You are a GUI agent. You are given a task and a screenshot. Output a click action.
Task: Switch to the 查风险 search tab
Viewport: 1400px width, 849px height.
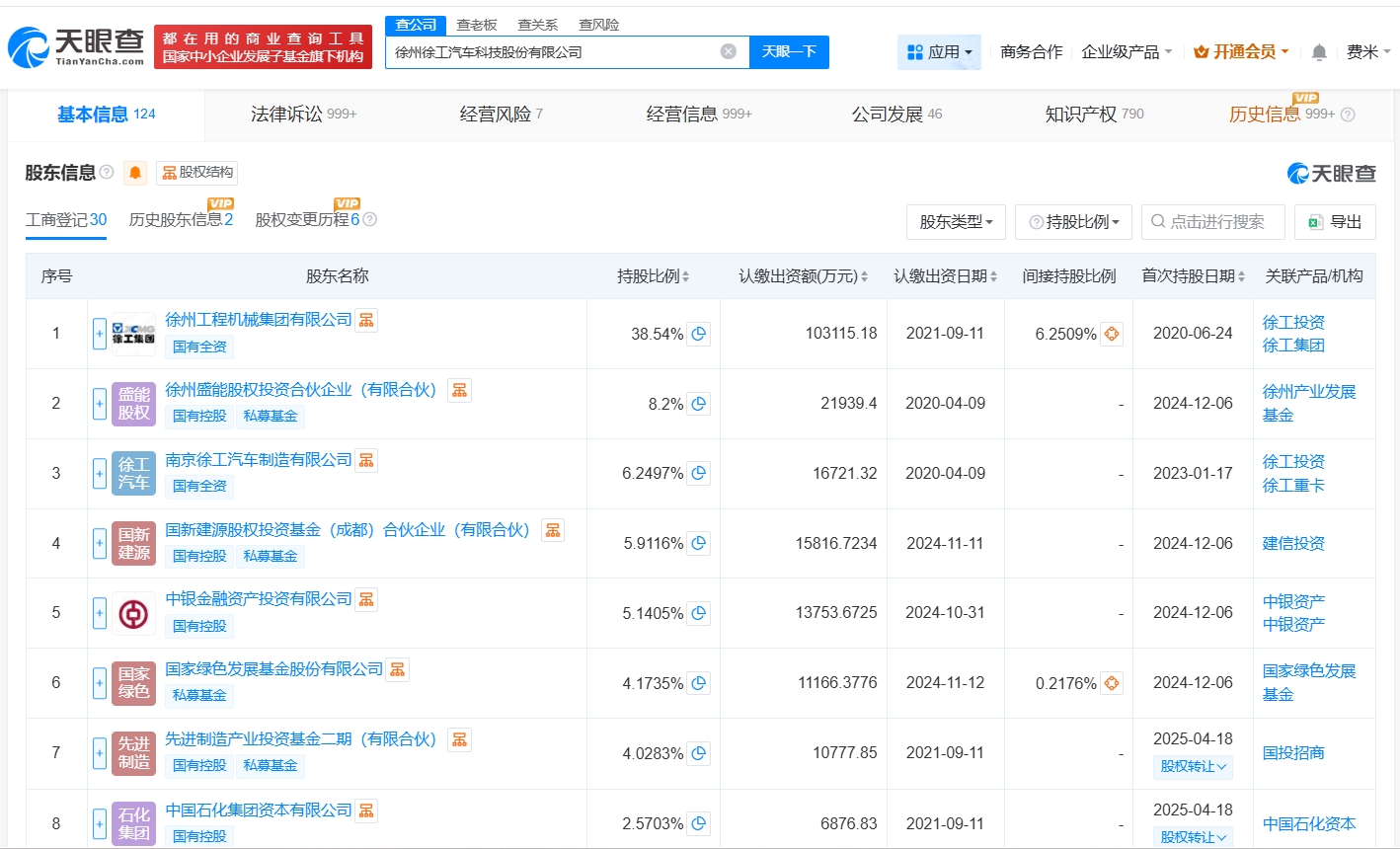(599, 25)
